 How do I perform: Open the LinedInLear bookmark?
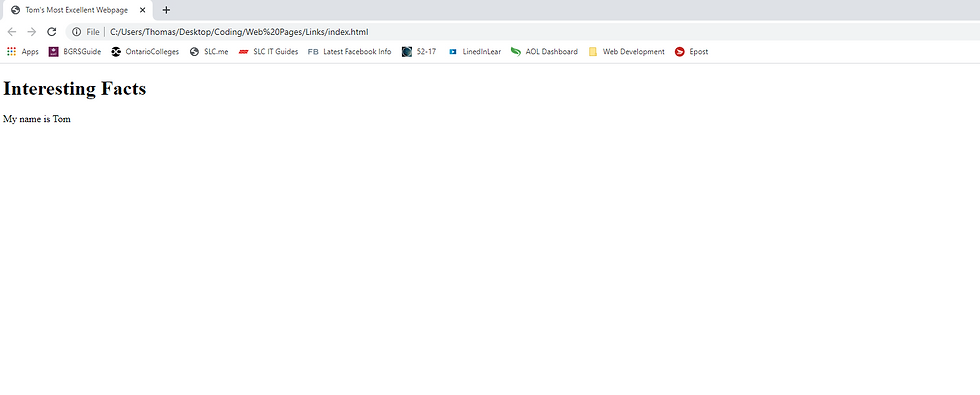(x=475, y=52)
